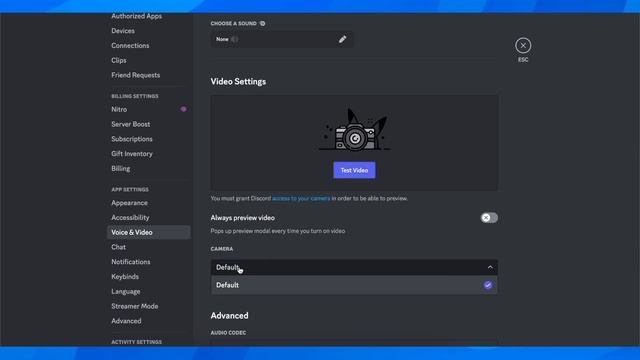The image size is (640, 360).
Task: Open the Chat settings page
Action: click(118, 247)
